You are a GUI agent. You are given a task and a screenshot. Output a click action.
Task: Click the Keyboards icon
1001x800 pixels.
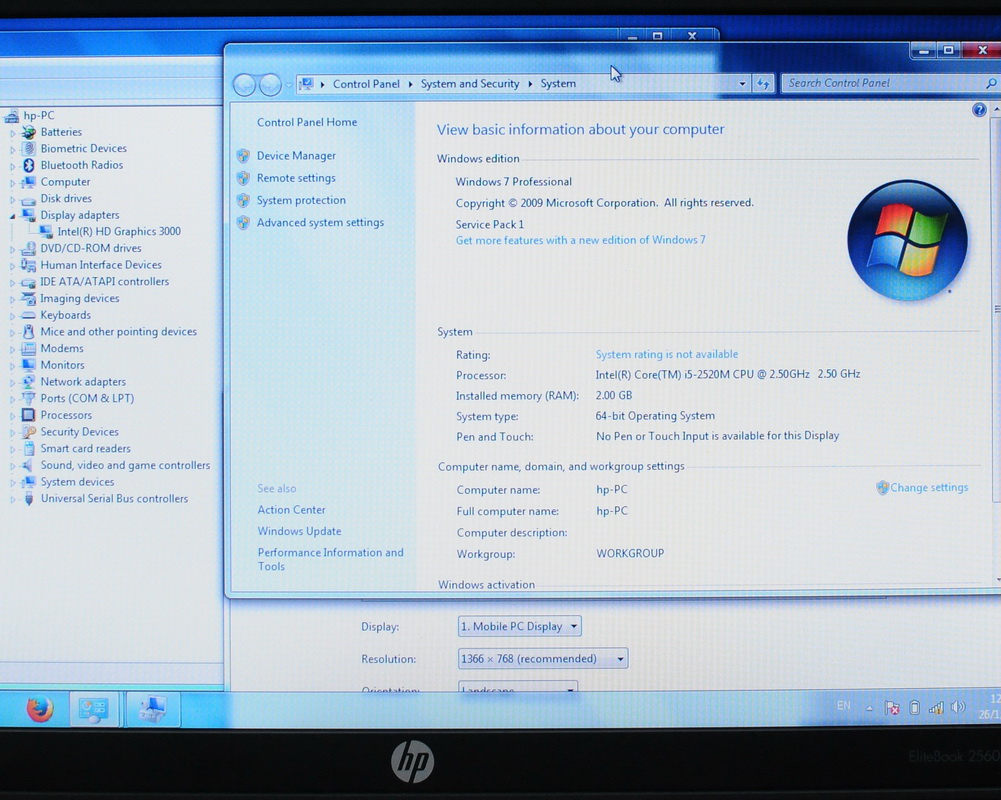(x=29, y=315)
